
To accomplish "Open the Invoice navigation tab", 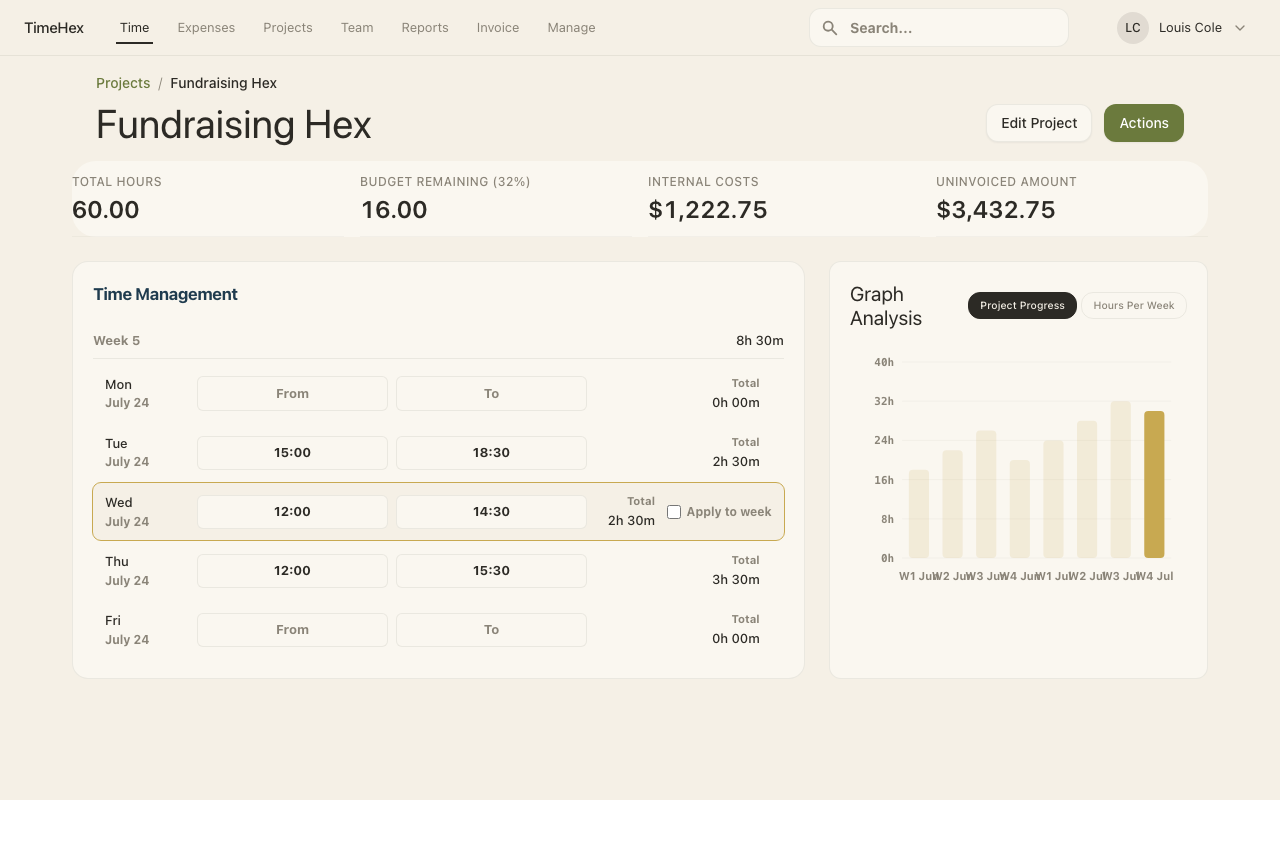I will (x=497, y=28).
